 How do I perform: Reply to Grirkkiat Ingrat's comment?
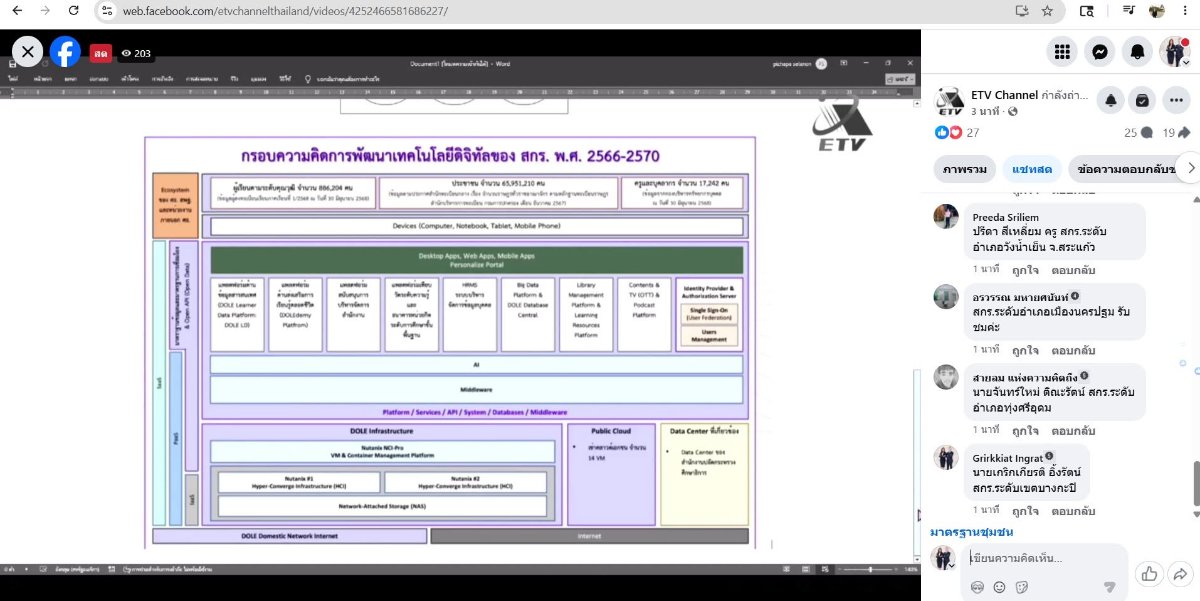[x=1072, y=510]
